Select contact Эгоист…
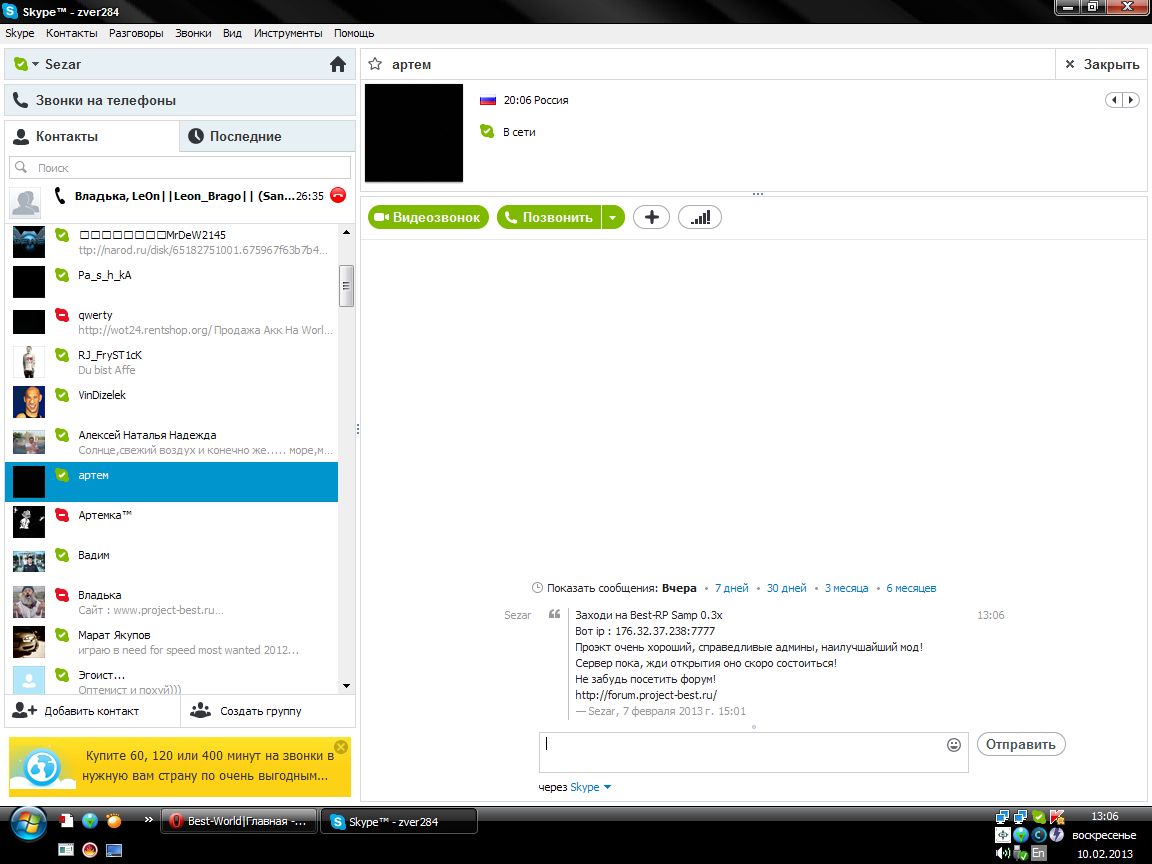The image size is (1152, 864). pos(171,679)
